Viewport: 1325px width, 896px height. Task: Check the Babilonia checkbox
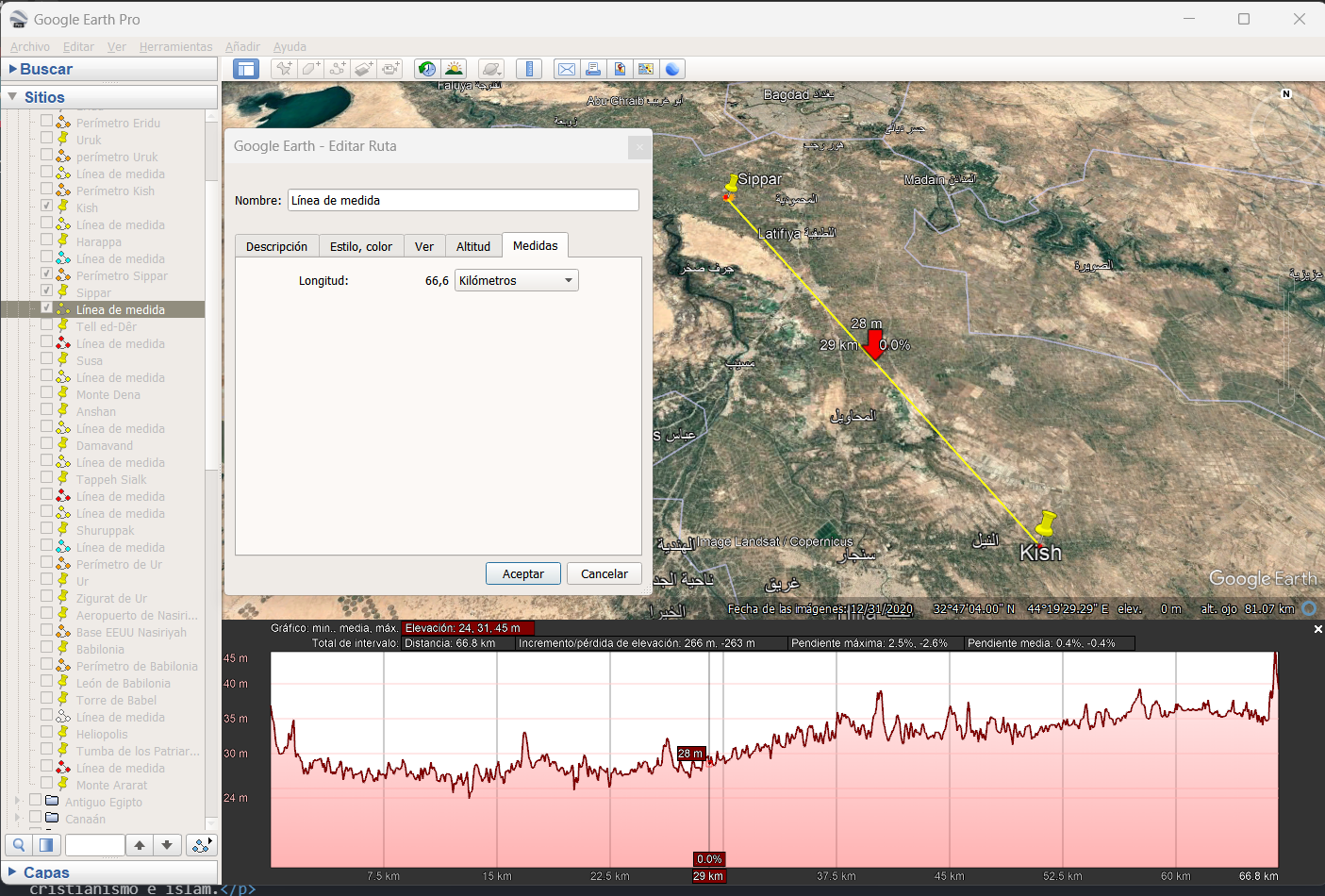46,647
